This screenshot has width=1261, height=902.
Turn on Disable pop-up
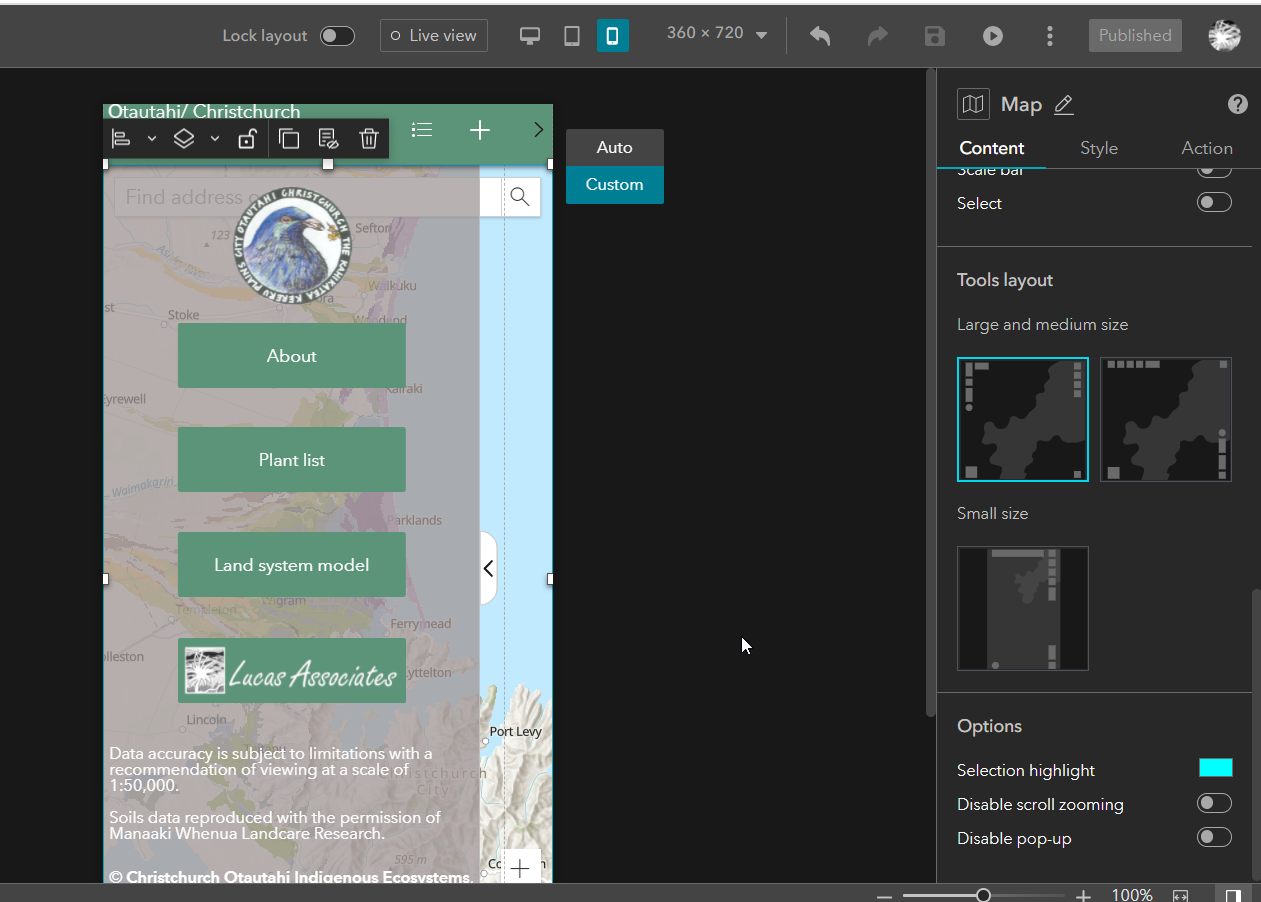tap(1214, 837)
